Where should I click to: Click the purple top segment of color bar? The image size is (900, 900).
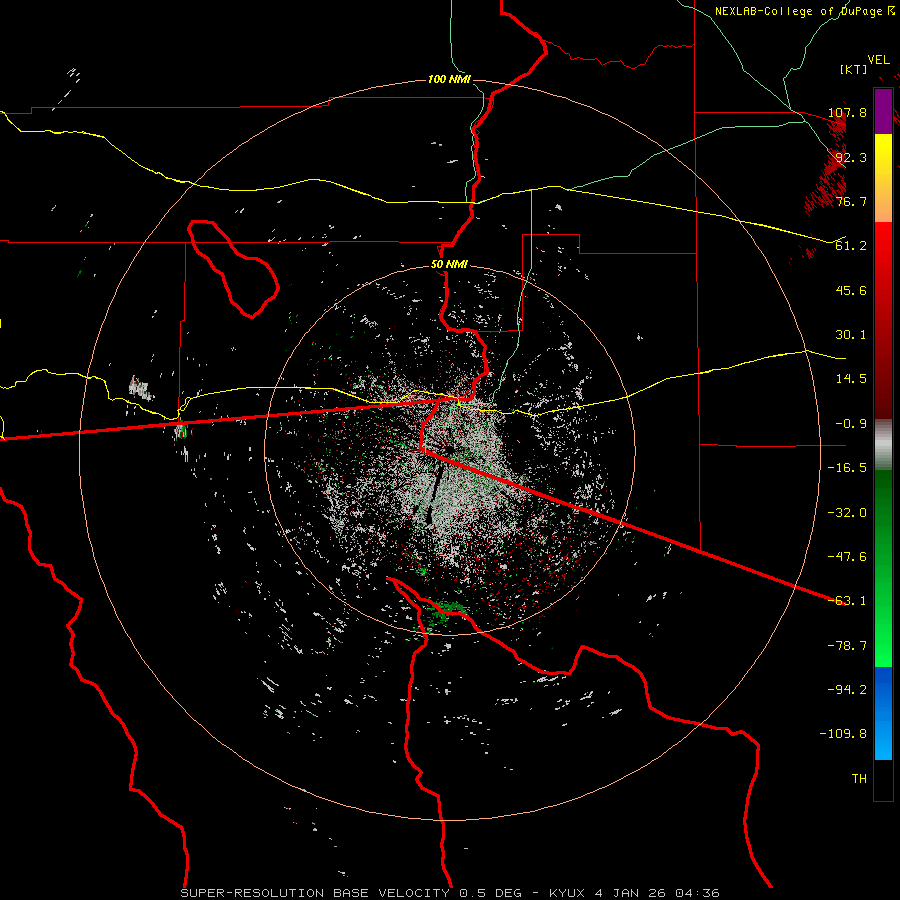coord(883,111)
